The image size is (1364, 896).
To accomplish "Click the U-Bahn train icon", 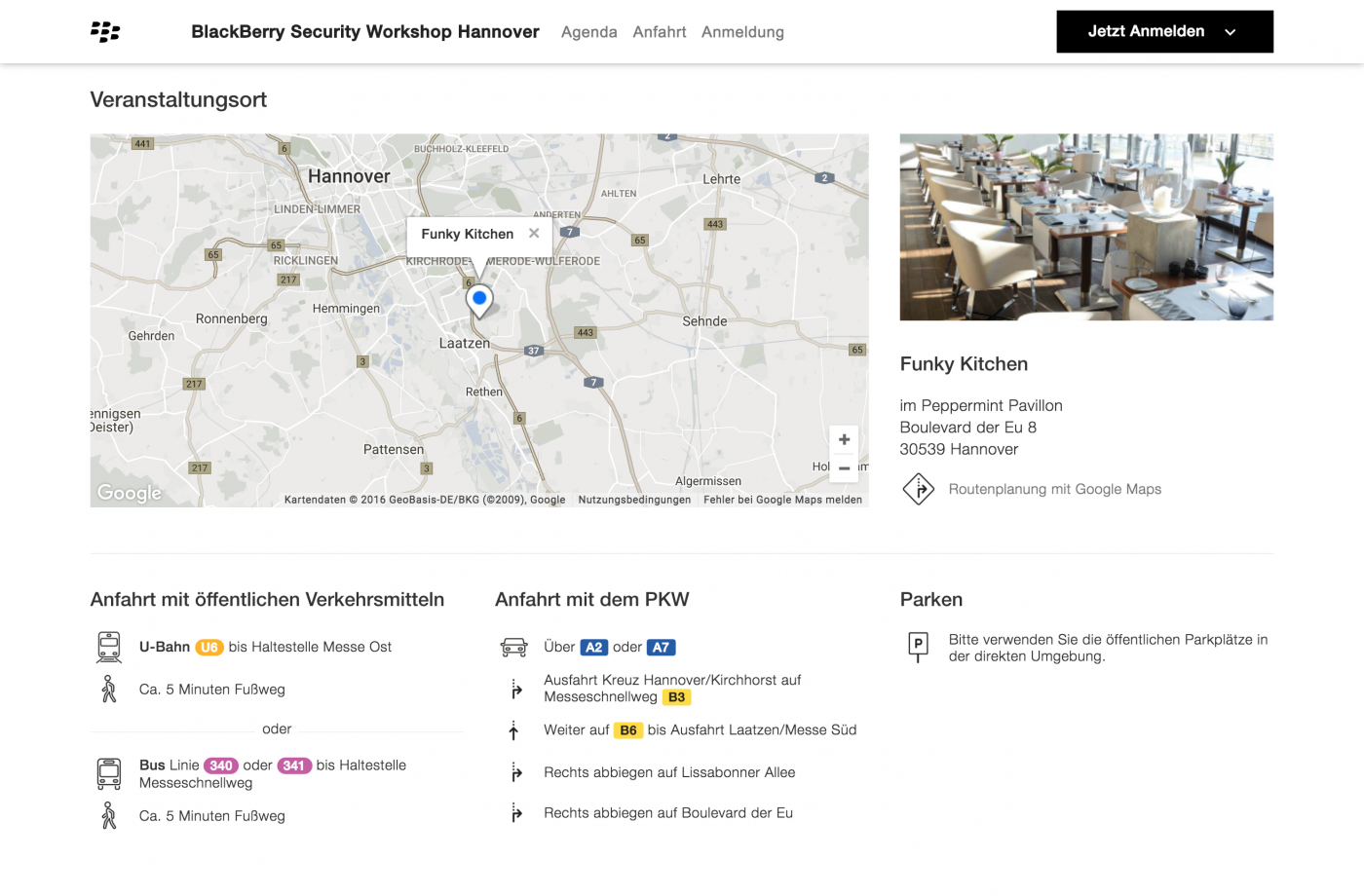I will click(109, 647).
